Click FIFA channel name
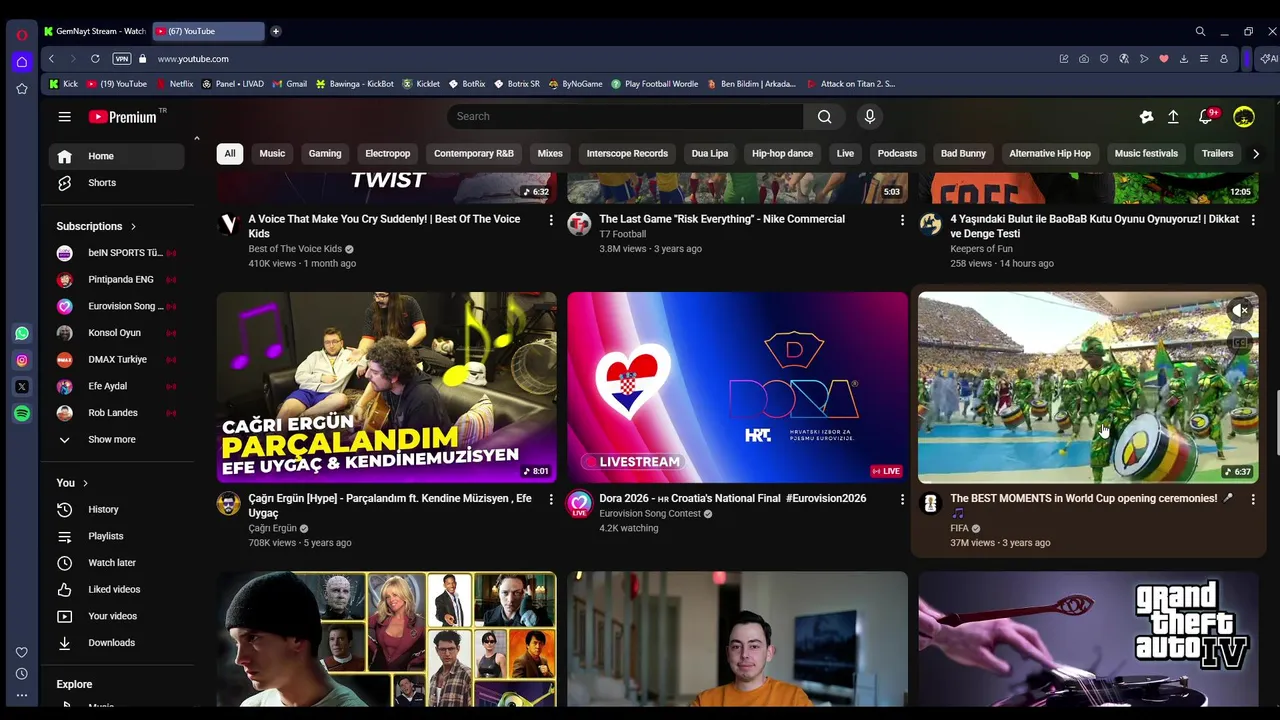1280x720 pixels. click(959, 529)
